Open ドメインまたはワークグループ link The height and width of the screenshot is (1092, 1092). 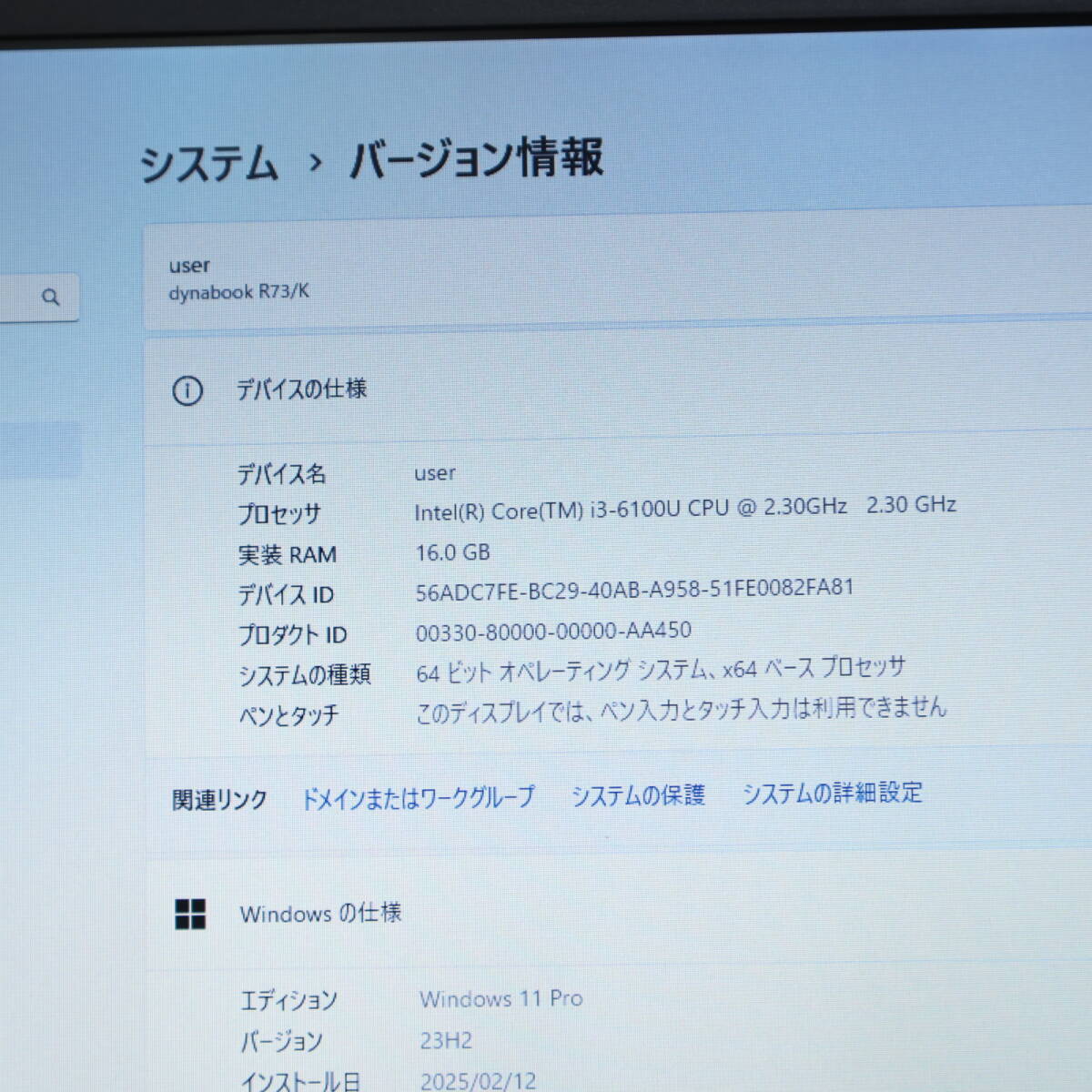click(x=418, y=798)
